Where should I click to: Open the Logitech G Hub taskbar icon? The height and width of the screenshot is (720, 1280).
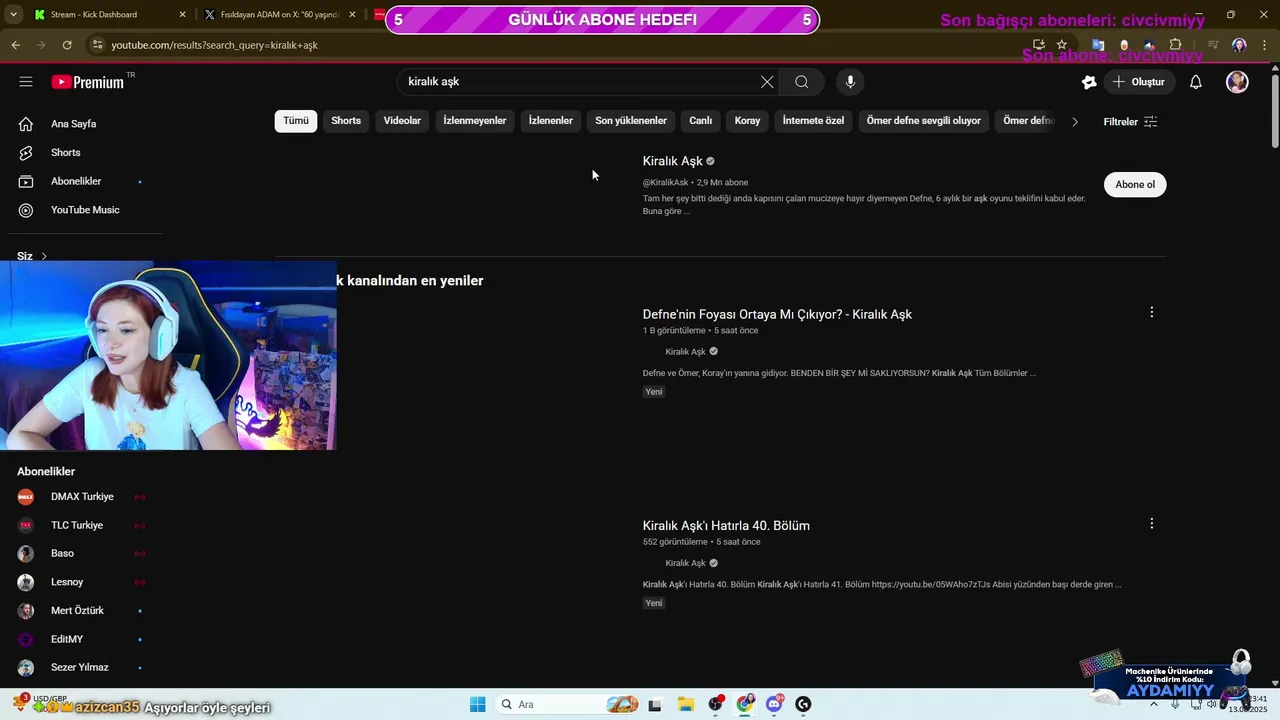[x=803, y=704]
